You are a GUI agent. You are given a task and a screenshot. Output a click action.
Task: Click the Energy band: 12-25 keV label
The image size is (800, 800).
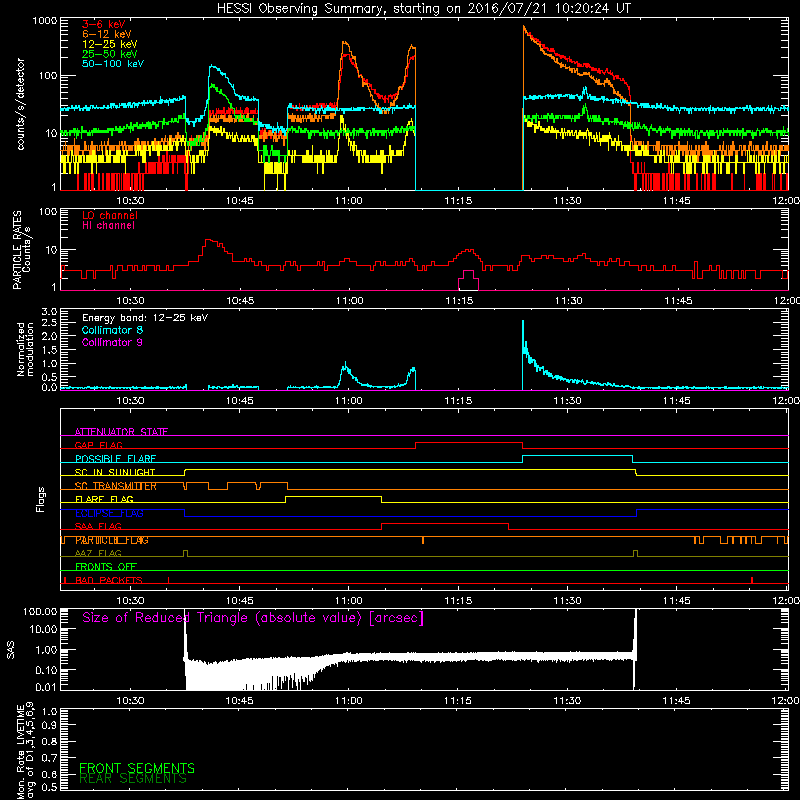tap(145, 318)
